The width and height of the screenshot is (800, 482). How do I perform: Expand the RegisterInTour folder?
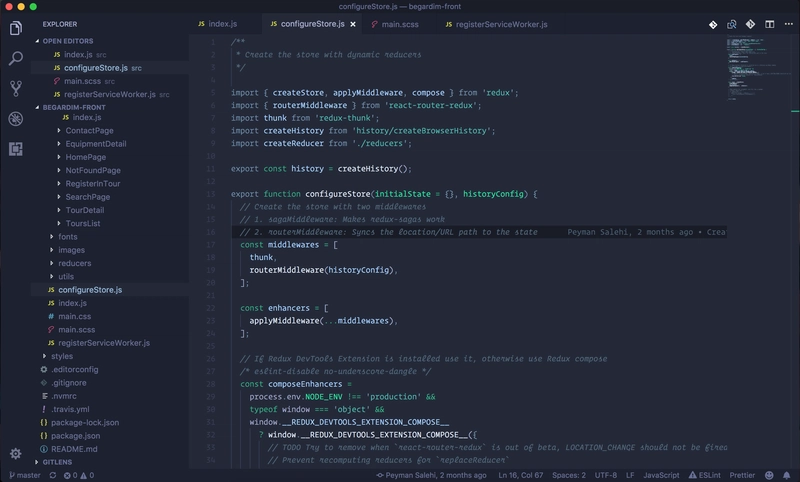(x=92, y=184)
